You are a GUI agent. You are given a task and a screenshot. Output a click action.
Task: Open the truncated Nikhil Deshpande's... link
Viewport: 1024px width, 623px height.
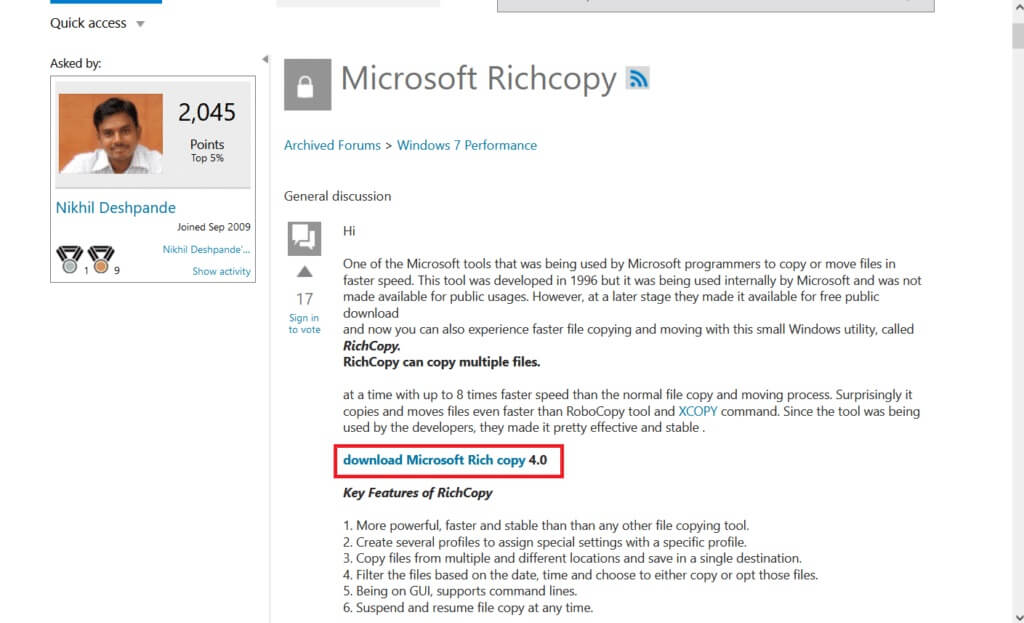coord(206,249)
